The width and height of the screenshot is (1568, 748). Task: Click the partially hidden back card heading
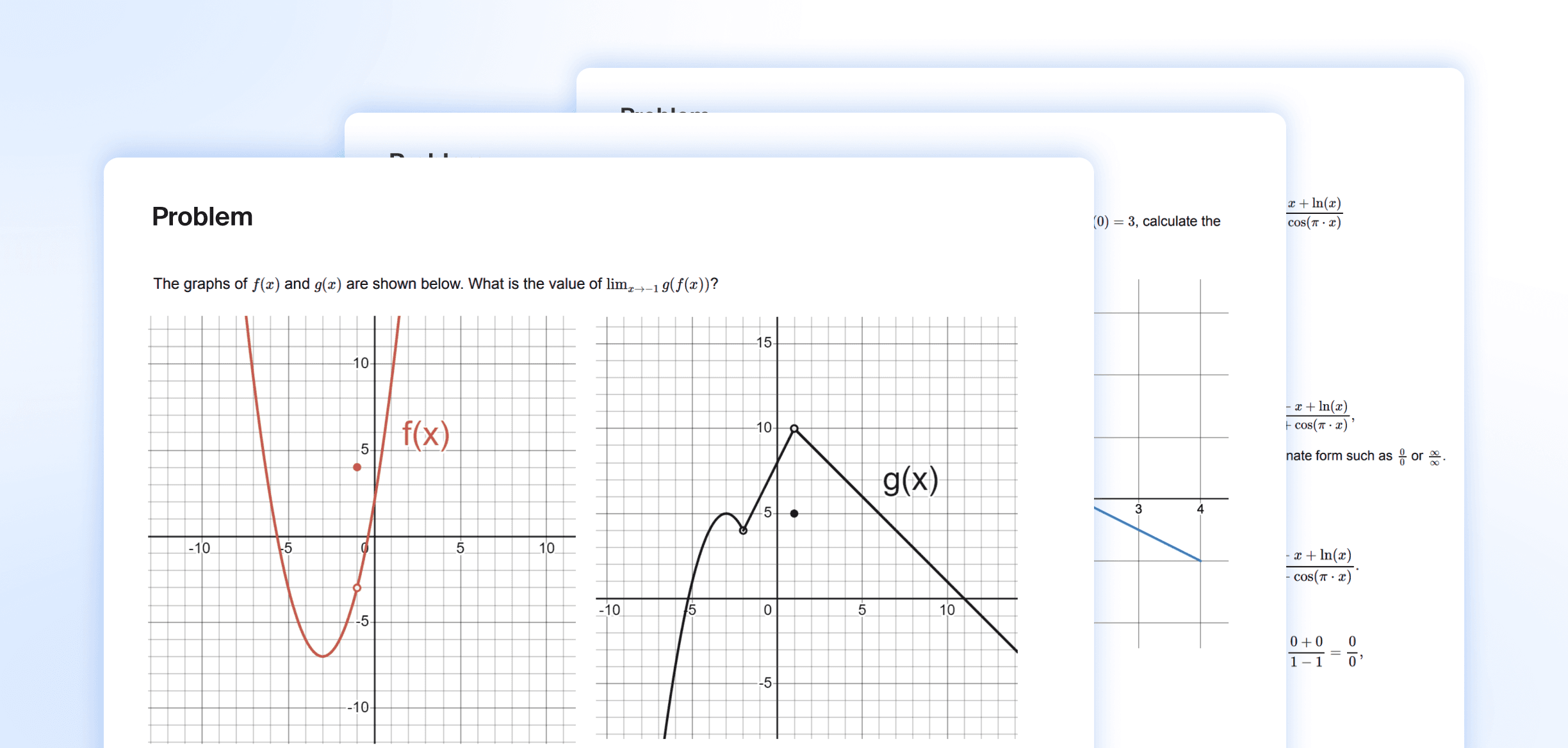tap(664, 110)
